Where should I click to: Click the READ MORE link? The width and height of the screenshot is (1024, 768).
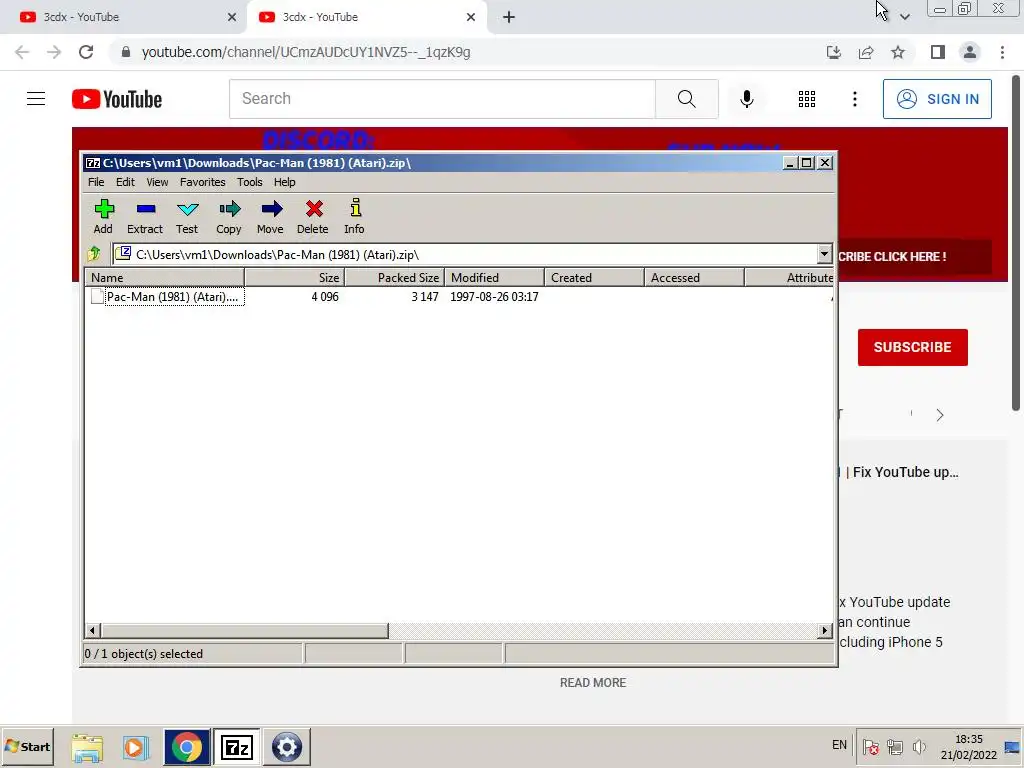pyautogui.click(x=593, y=682)
